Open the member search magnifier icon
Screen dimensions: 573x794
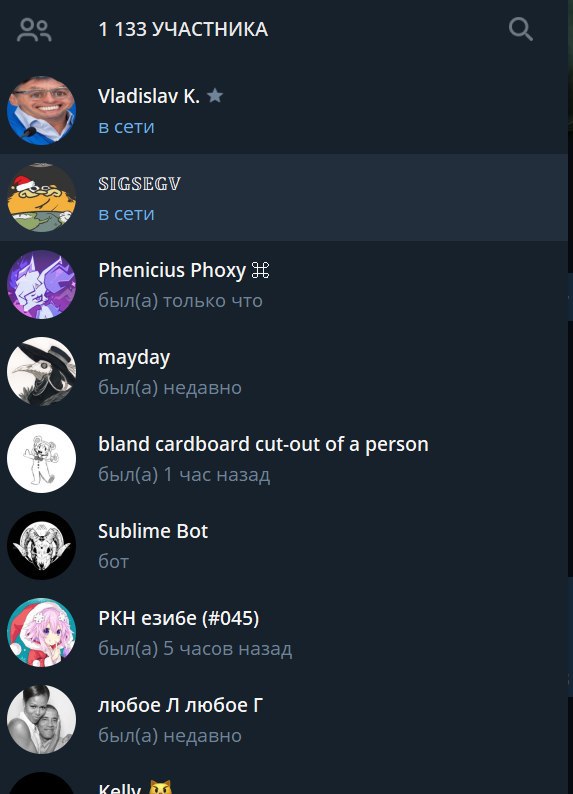tap(520, 29)
